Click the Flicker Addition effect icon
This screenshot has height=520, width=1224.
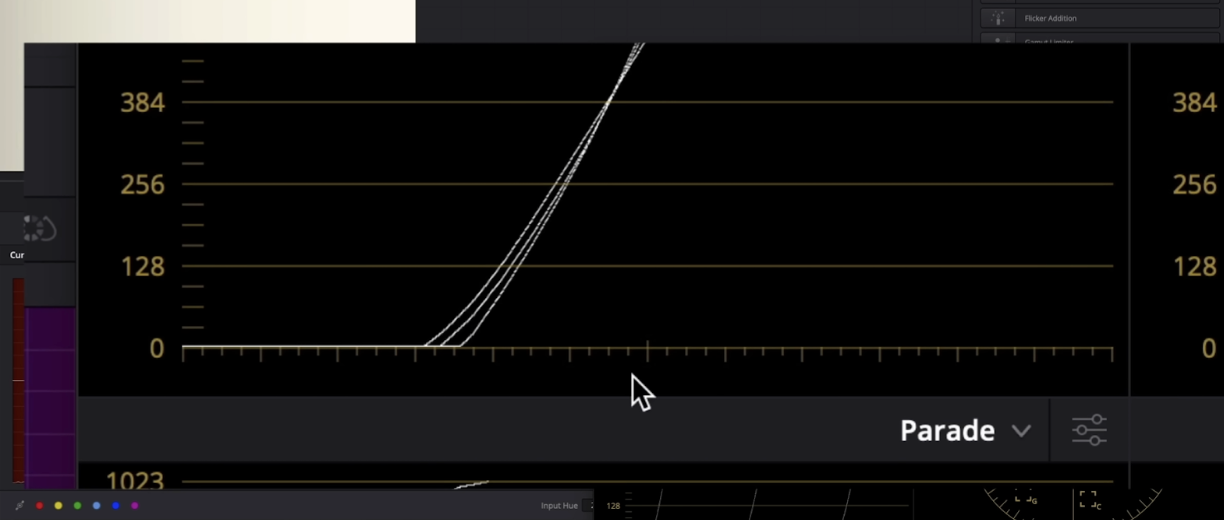[997, 18]
